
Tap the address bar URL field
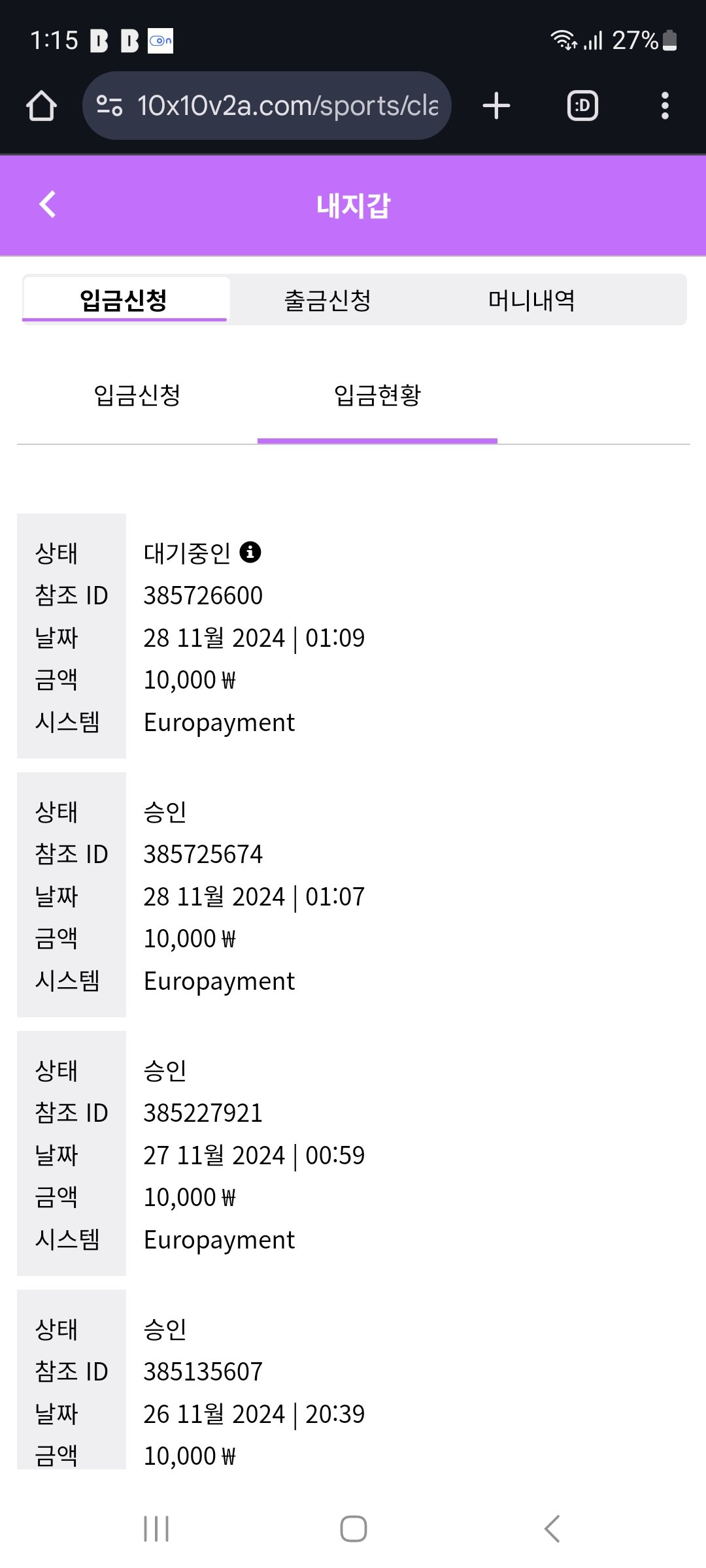(x=288, y=106)
